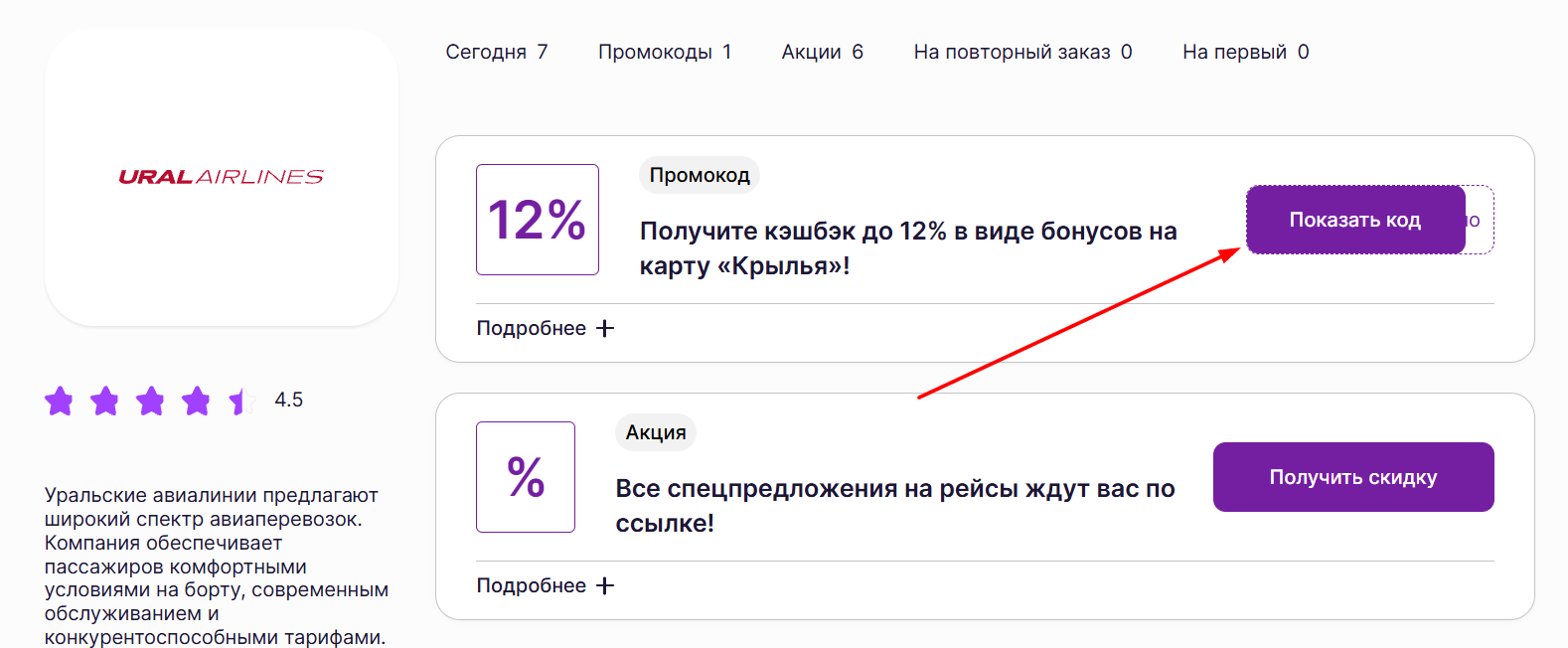Open the Акции tab
Viewport: 1568px width, 648px height.
click(822, 51)
